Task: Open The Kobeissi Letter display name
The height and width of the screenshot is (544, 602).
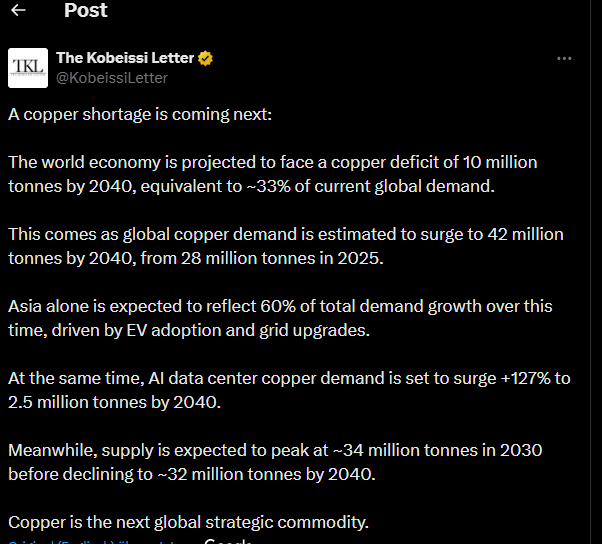Action: click(x=125, y=59)
